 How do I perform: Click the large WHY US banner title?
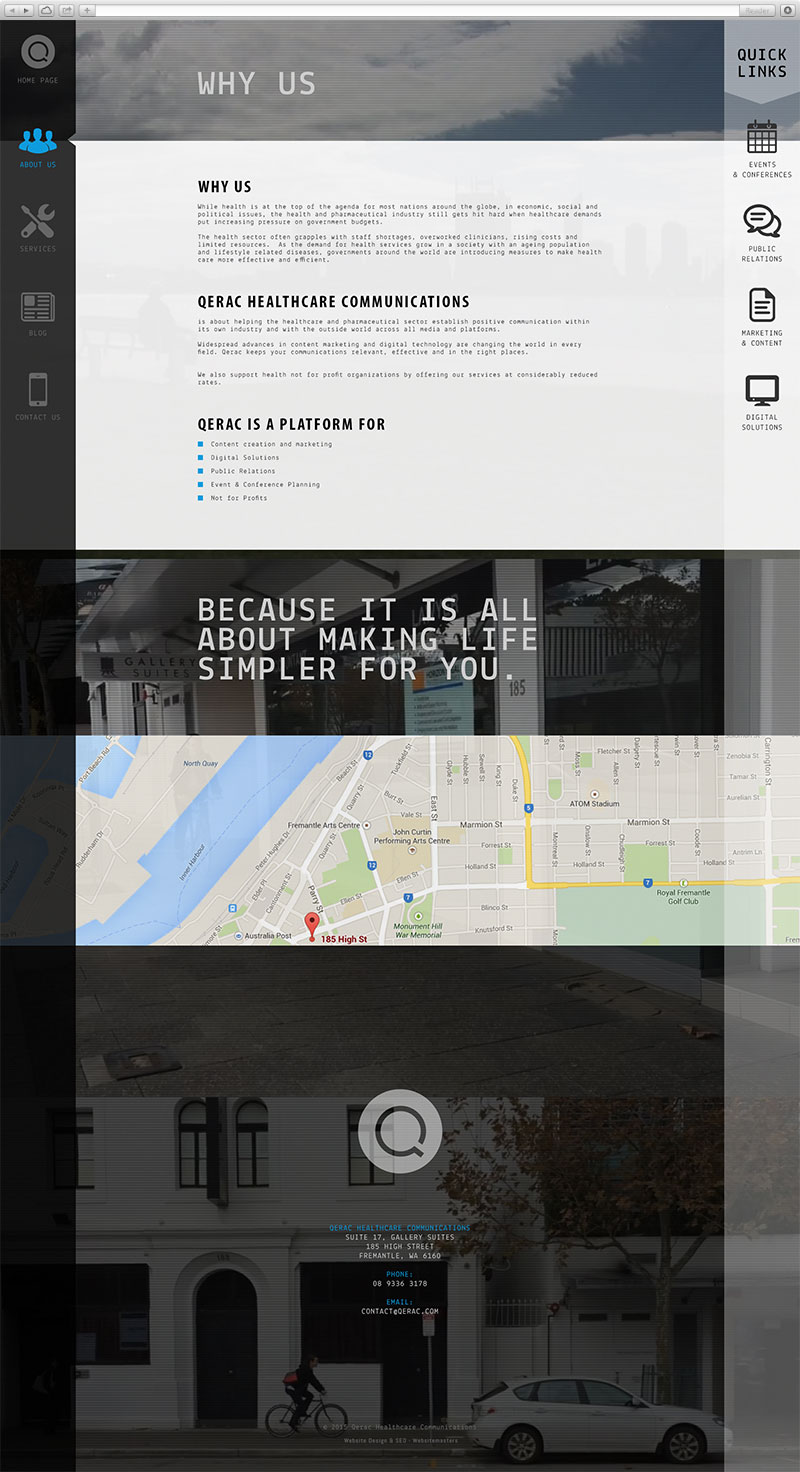[x=257, y=83]
